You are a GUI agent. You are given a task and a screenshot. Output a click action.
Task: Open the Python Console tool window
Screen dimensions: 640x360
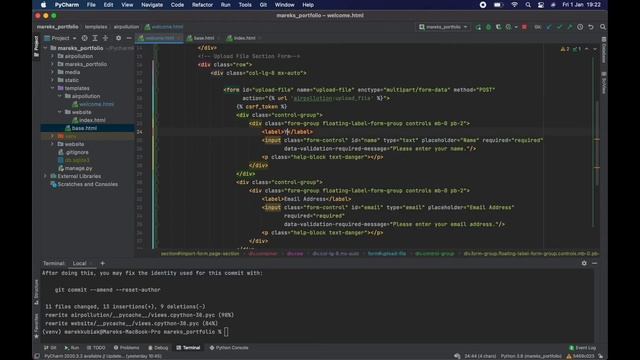click(229, 348)
